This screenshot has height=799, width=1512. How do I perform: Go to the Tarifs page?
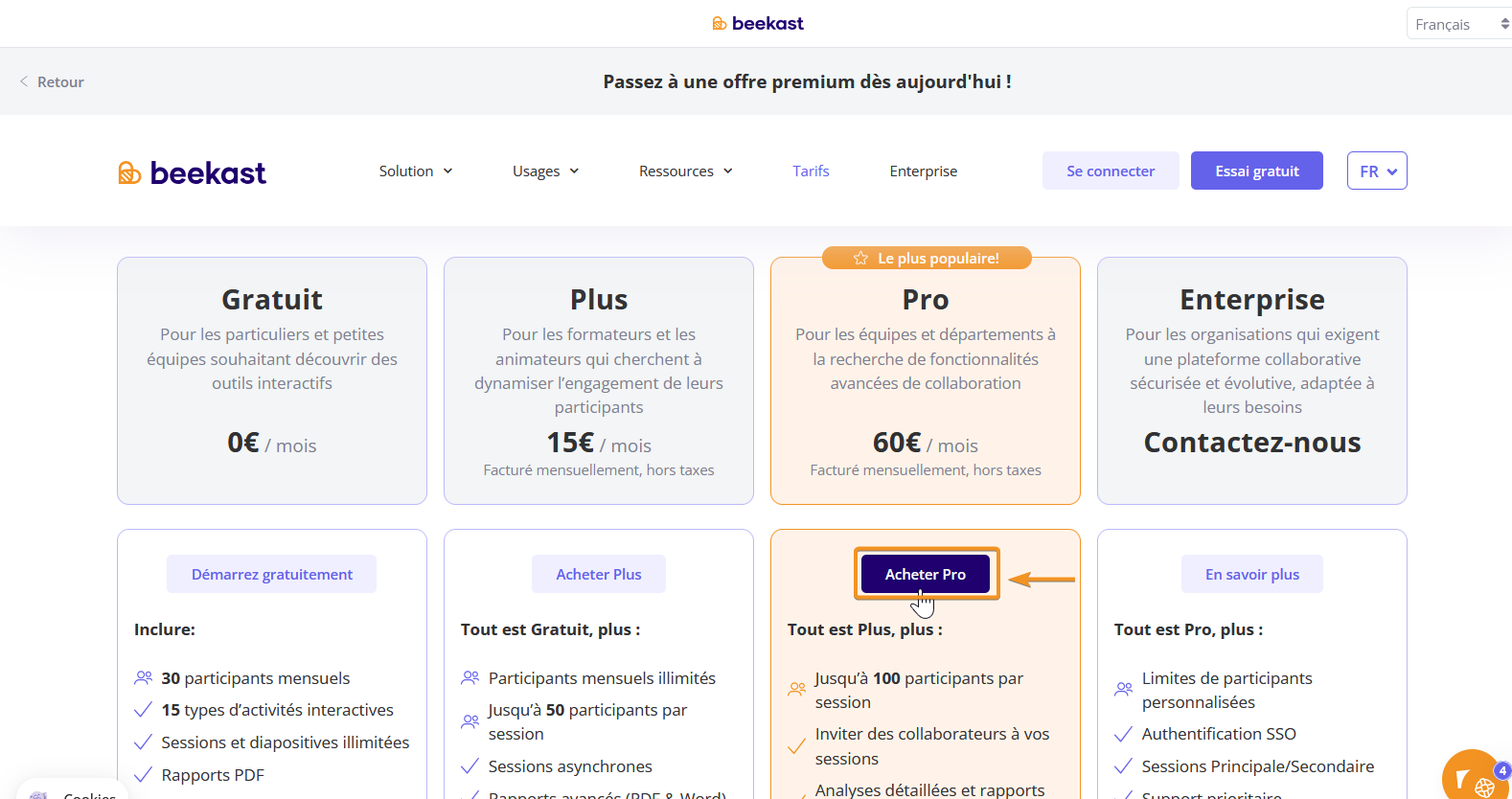[x=811, y=171]
